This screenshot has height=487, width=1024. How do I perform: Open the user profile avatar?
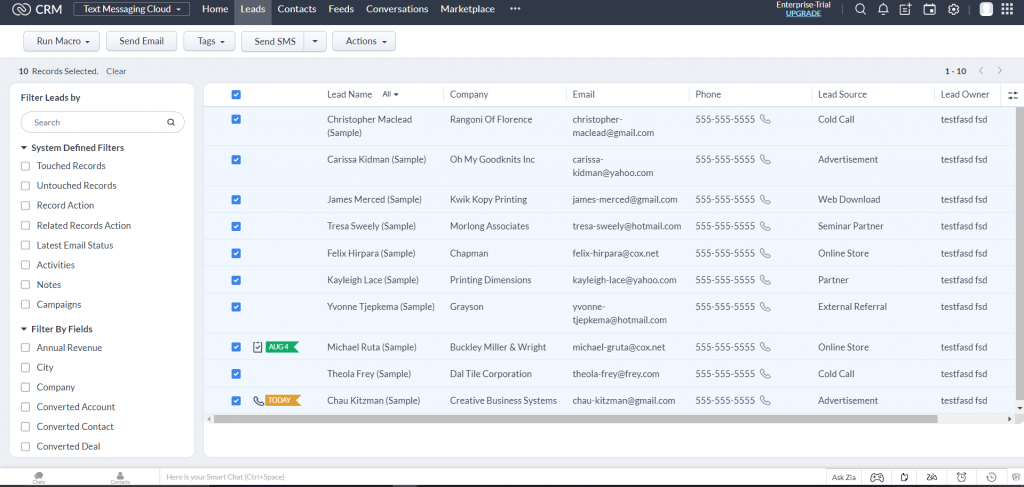pyautogui.click(x=986, y=9)
